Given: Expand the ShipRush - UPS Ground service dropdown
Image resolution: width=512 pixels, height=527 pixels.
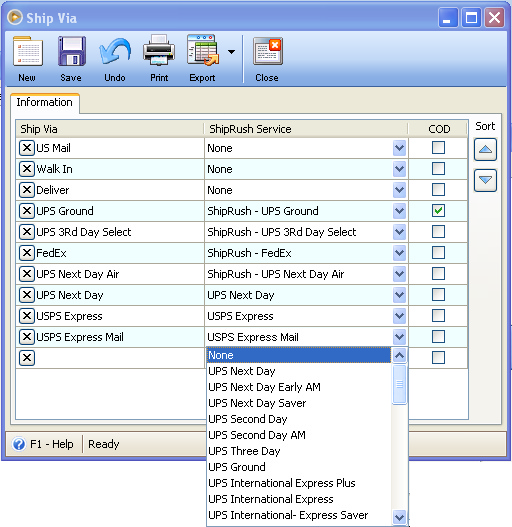Looking at the screenshot, I should 399,211.
